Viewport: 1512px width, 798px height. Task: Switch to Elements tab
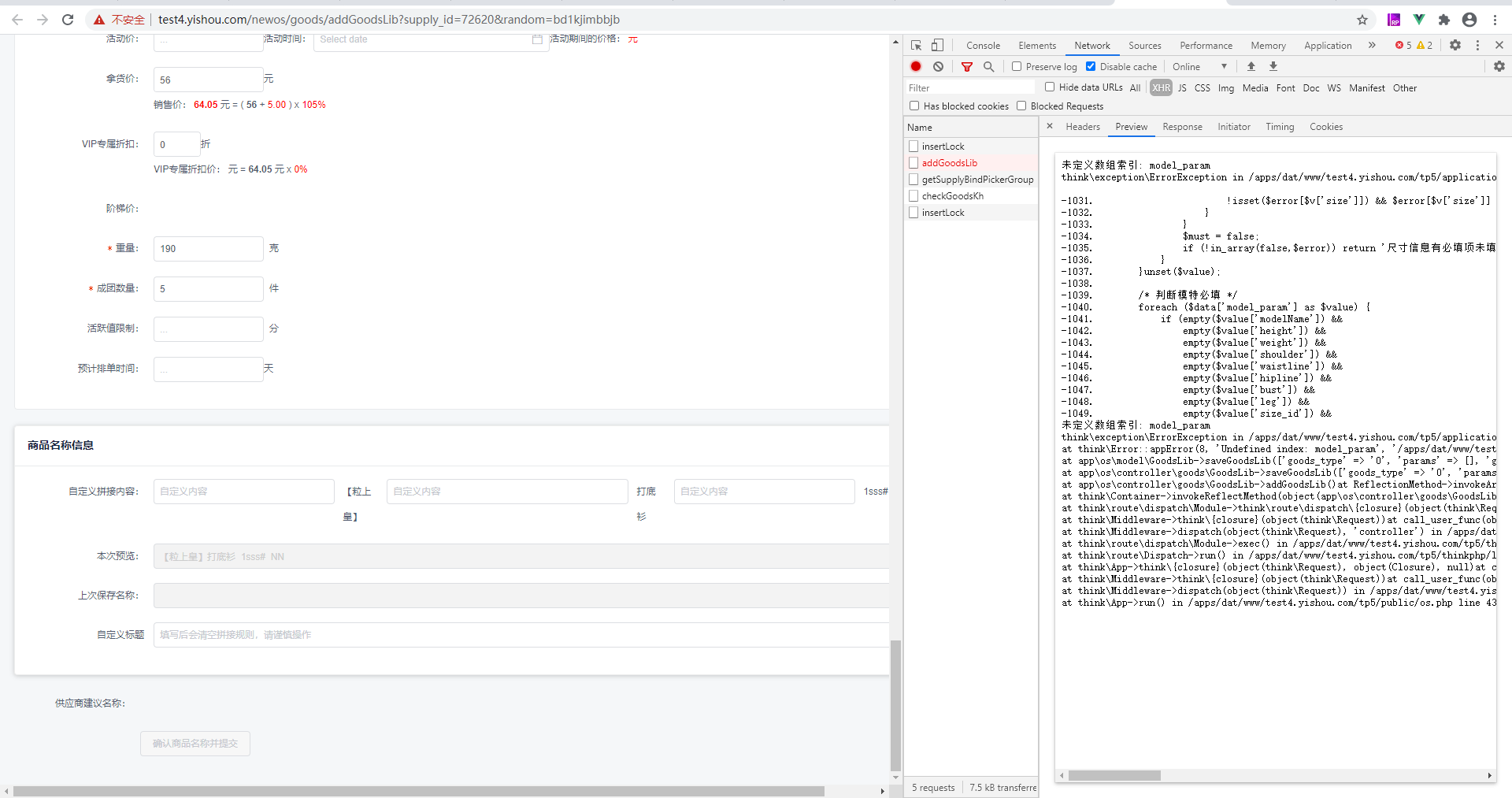pyautogui.click(x=1037, y=46)
